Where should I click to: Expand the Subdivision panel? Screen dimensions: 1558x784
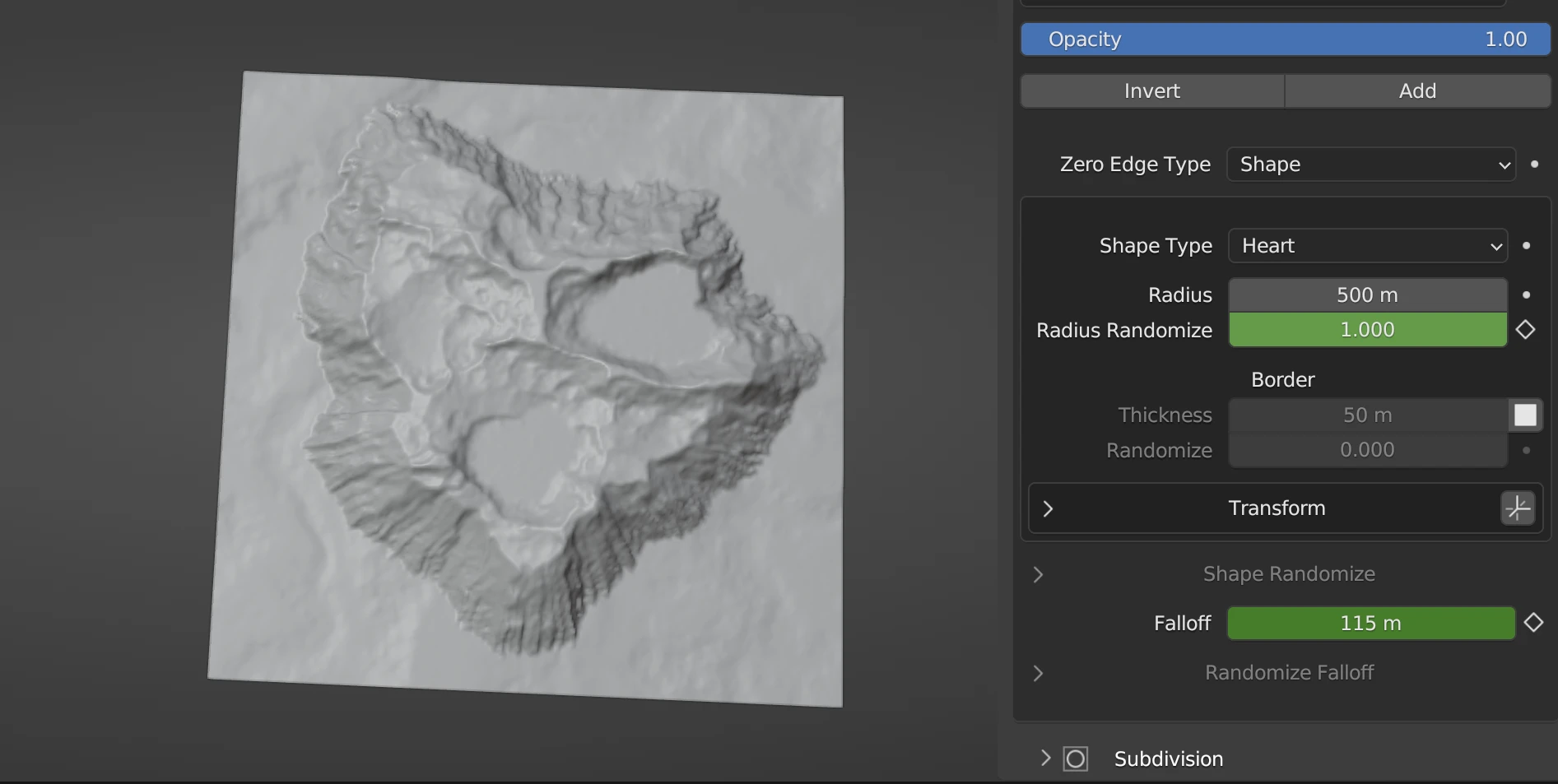(x=1045, y=758)
